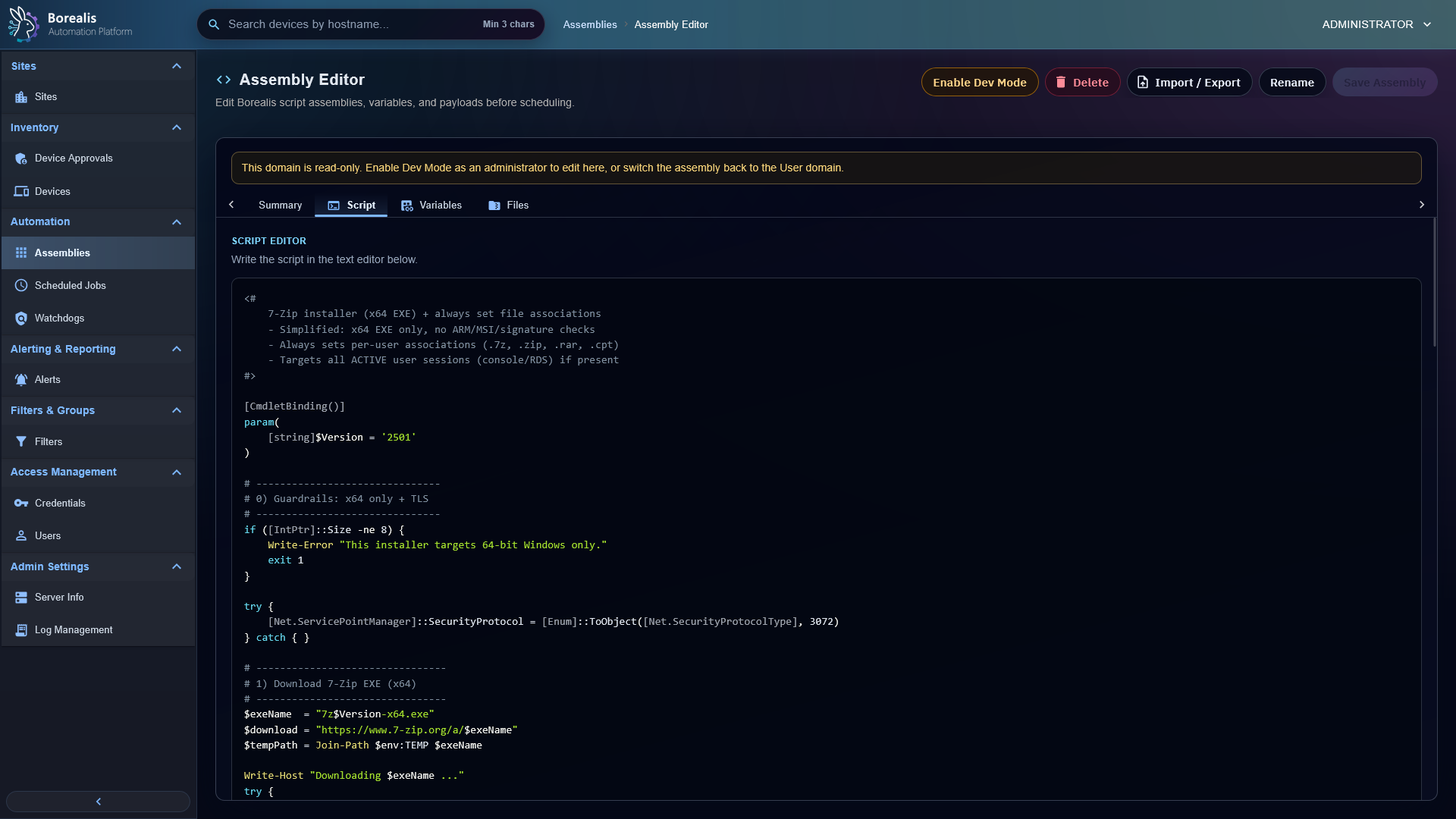Open Scheduled Jobs in the sidebar

[98, 285]
